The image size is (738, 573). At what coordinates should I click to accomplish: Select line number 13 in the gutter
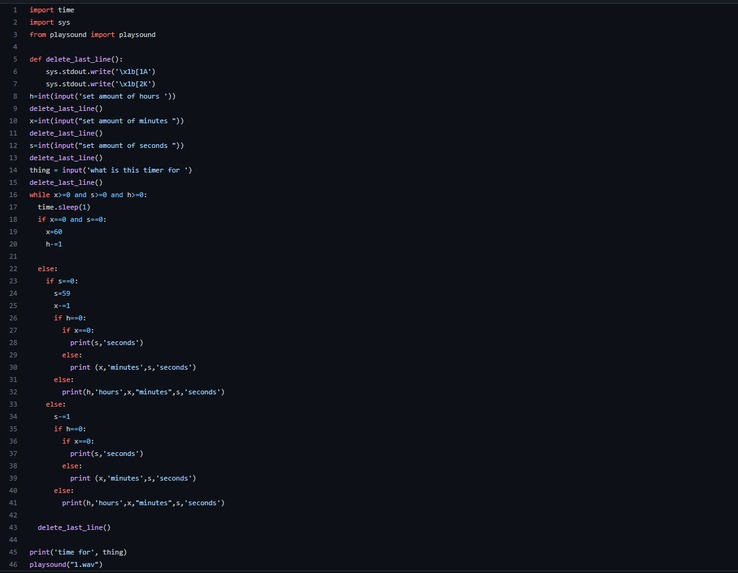tap(13, 158)
